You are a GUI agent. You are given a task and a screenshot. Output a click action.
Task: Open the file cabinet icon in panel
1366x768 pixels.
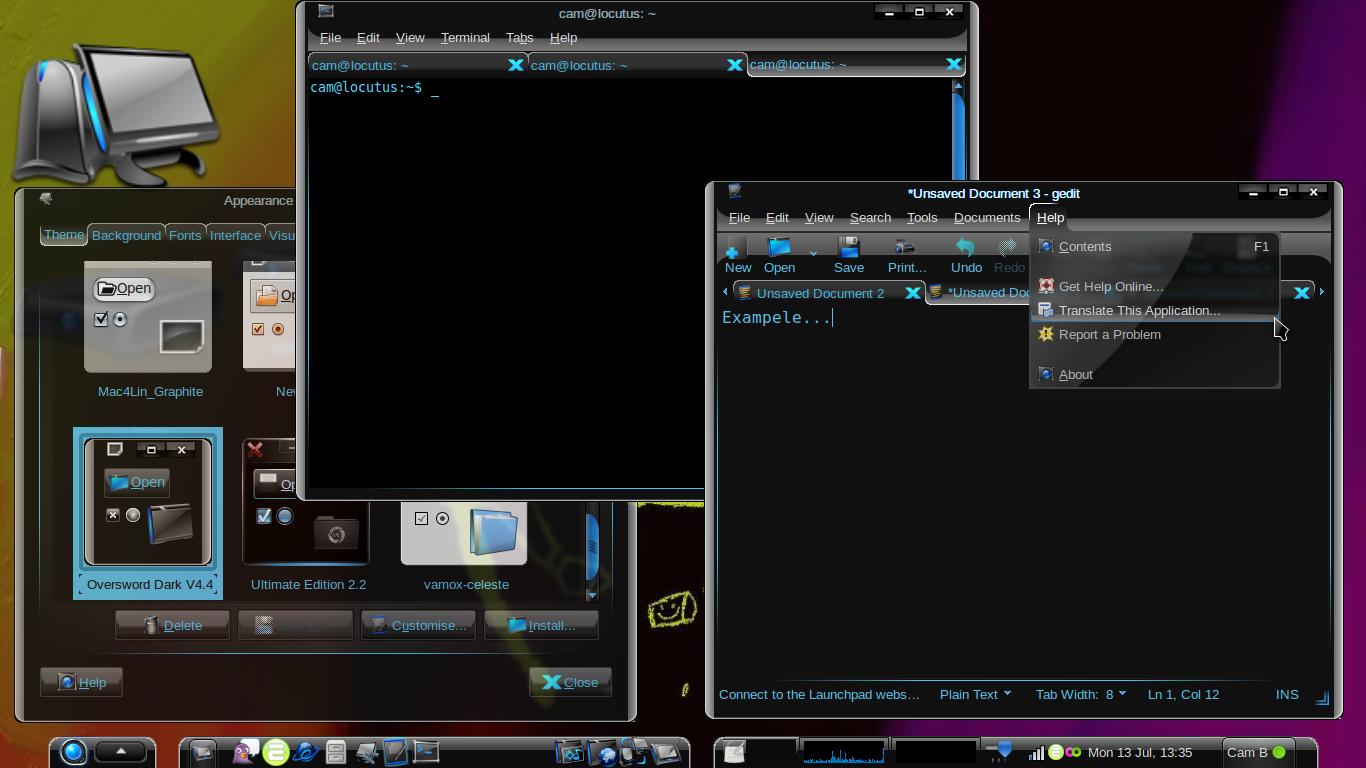[336, 752]
